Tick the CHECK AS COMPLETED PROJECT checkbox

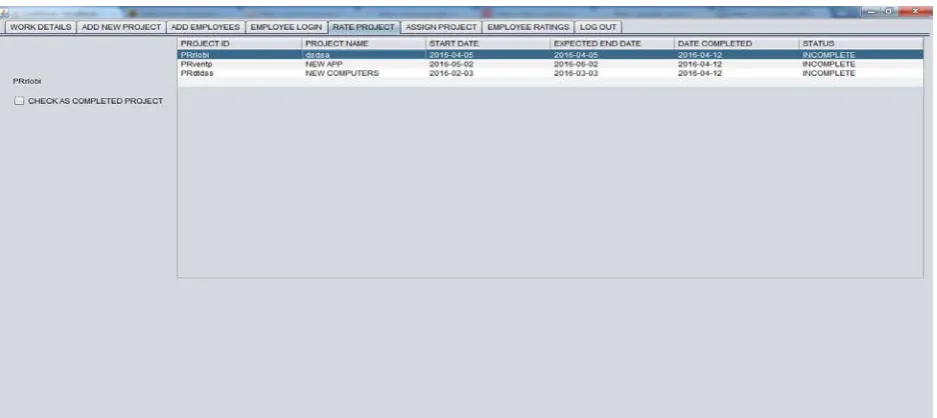pos(19,101)
